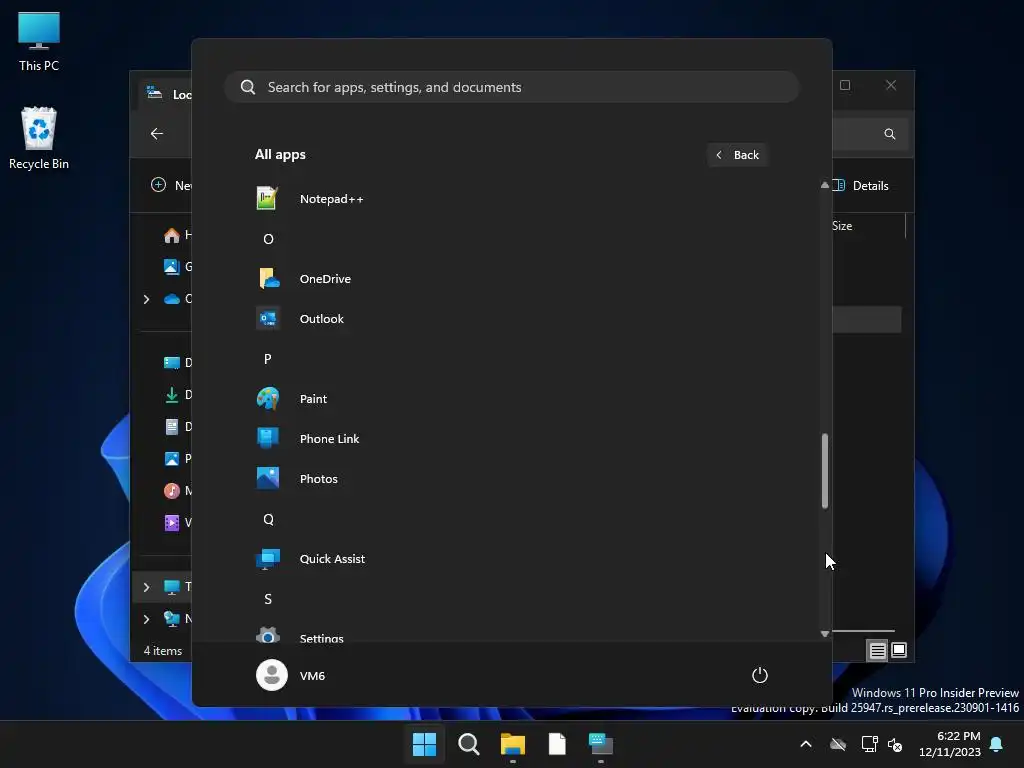The width and height of the screenshot is (1024, 768).
Task: Show hidden system tray icons
Action: pyautogui.click(x=806, y=744)
